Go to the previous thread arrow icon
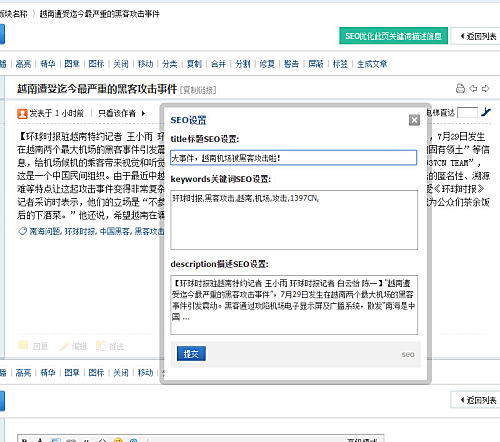The image size is (500, 442). tap(473, 88)
